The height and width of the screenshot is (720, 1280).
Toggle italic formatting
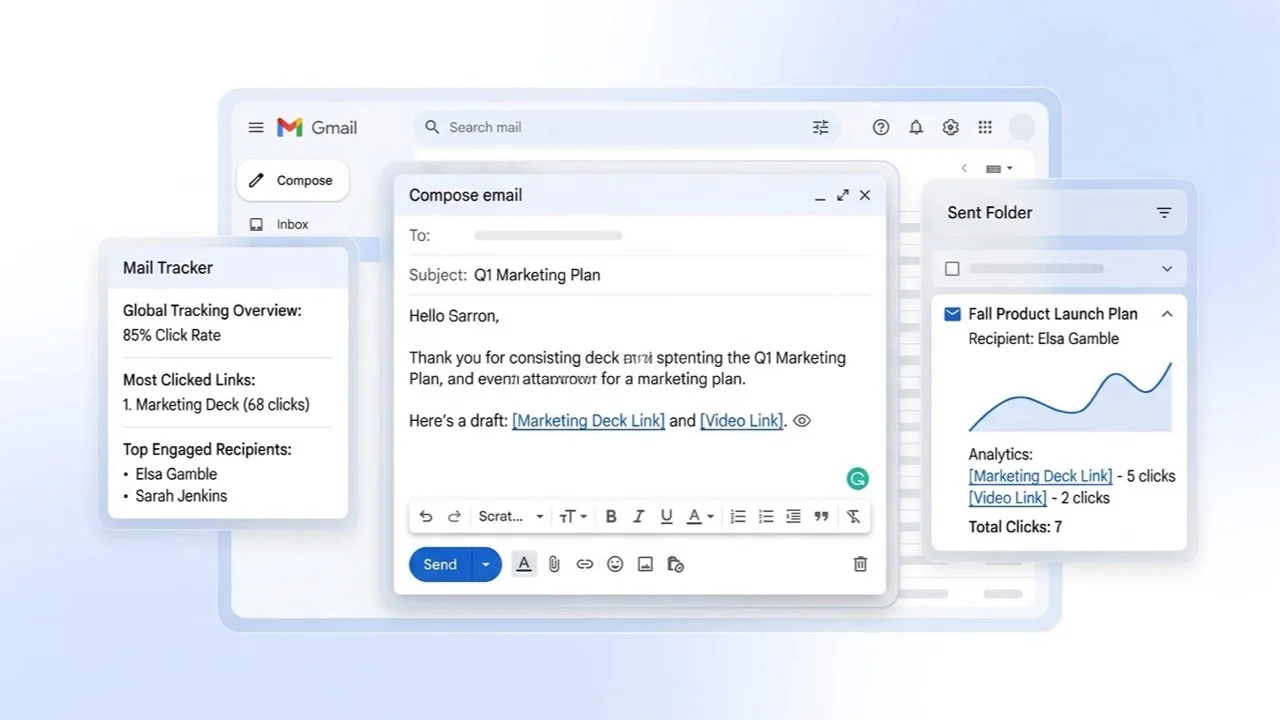click(x=639, y=516)
